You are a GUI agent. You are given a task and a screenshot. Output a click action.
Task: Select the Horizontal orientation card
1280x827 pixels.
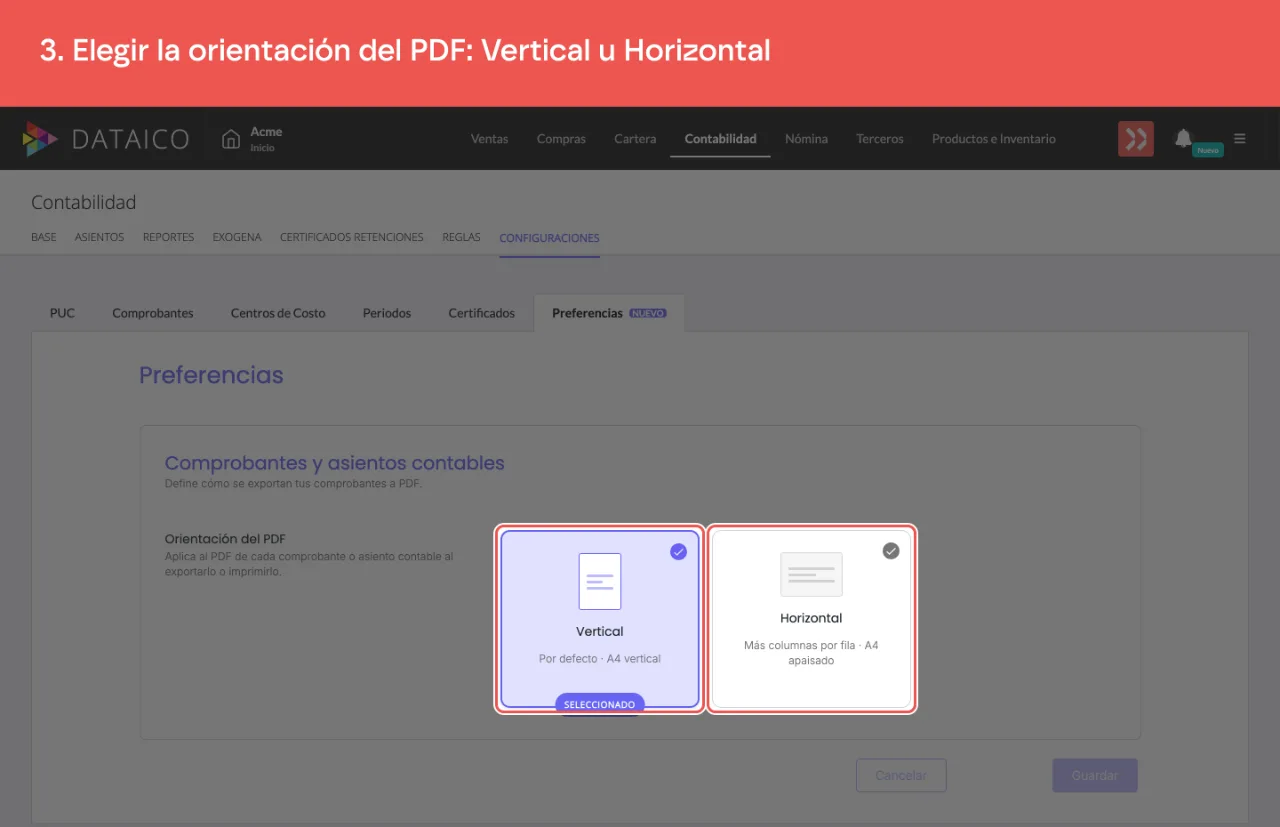coord(811,619)
